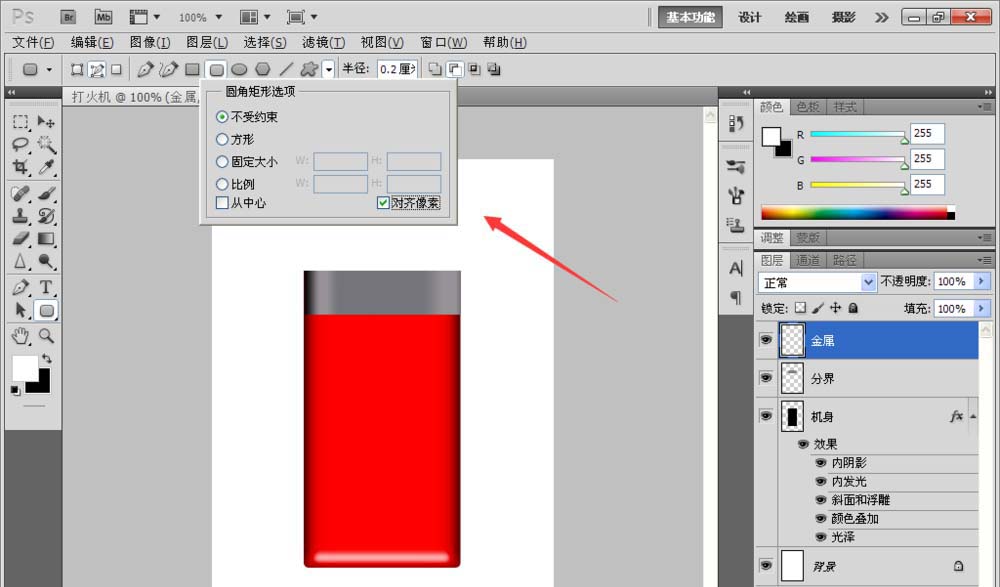Pick a color from the rainbow spectrum bar

pos(855,212)
